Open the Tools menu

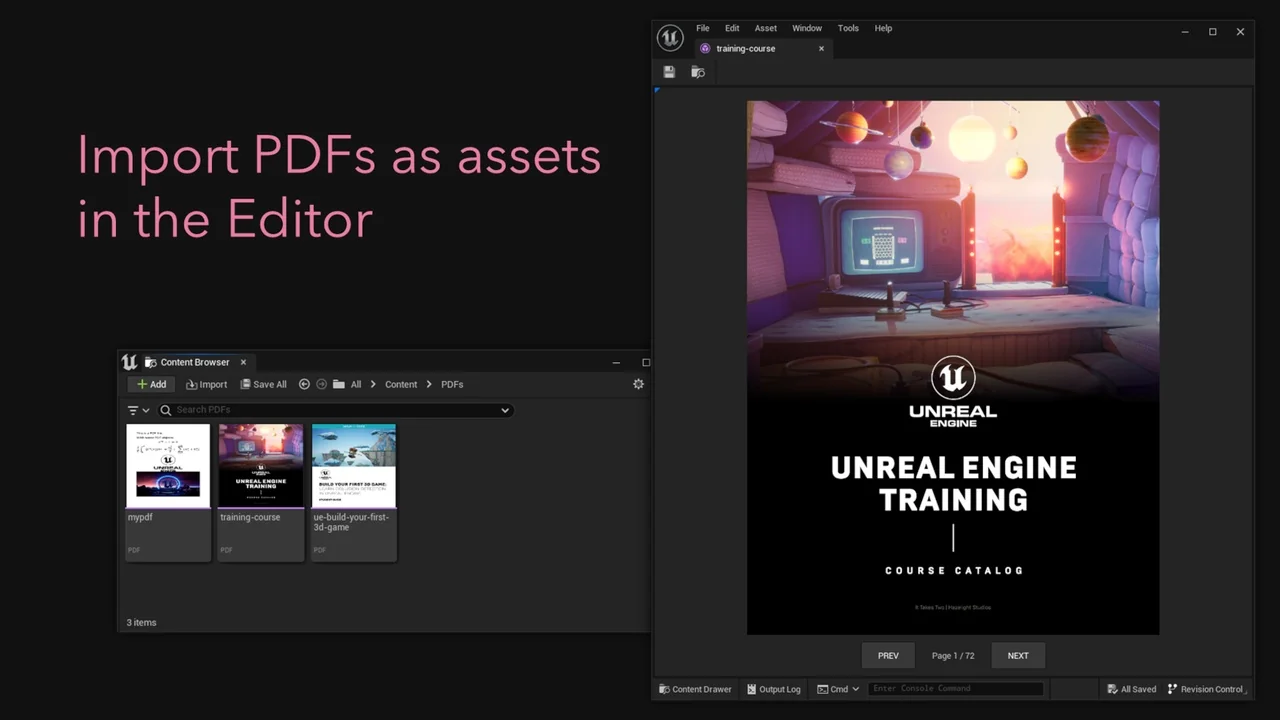tap(848, 28)
